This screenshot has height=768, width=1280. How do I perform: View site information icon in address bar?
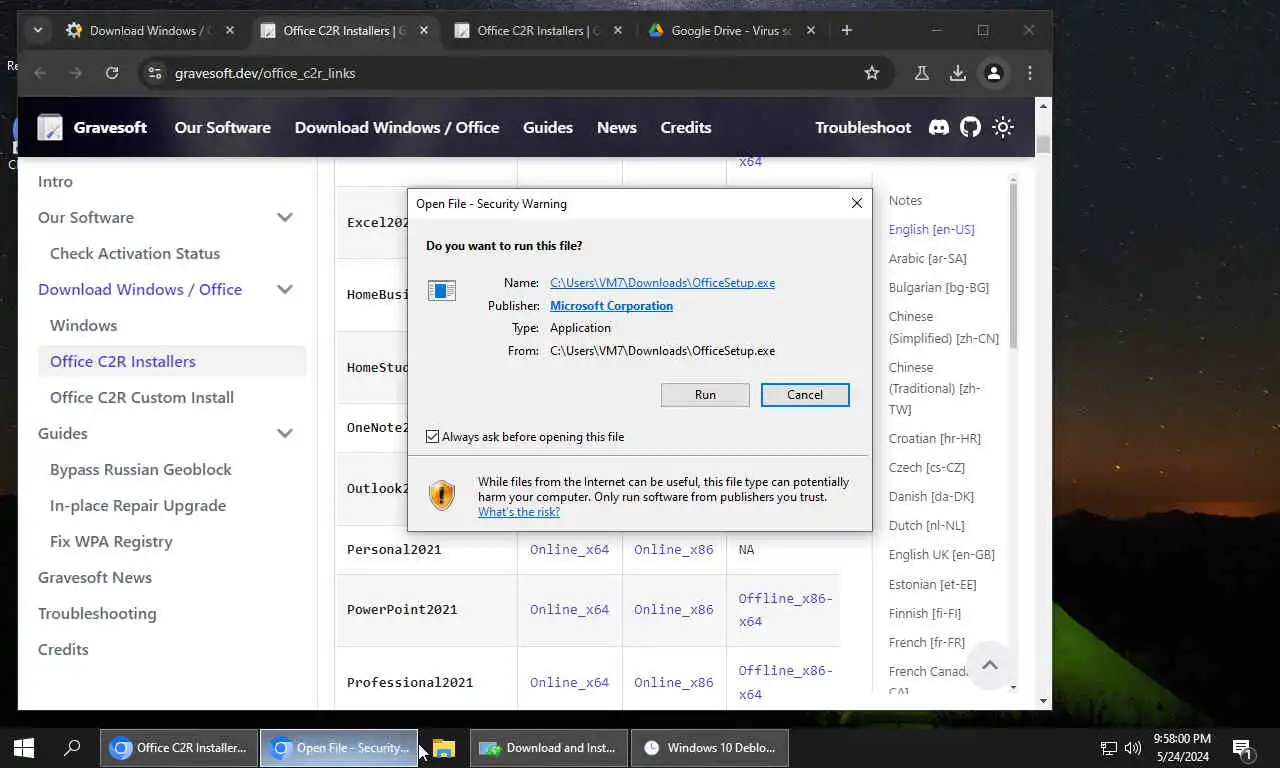154,73
